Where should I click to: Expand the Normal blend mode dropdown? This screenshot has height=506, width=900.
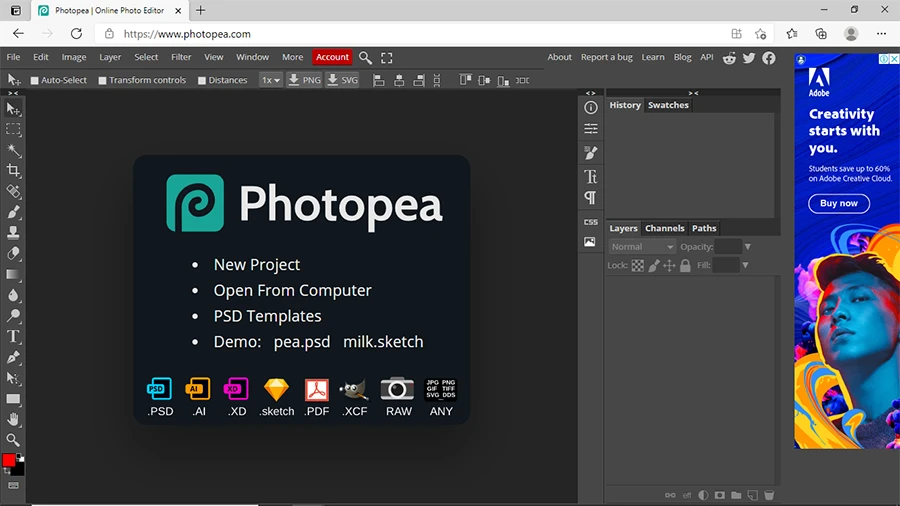click(x=642, y=247)
